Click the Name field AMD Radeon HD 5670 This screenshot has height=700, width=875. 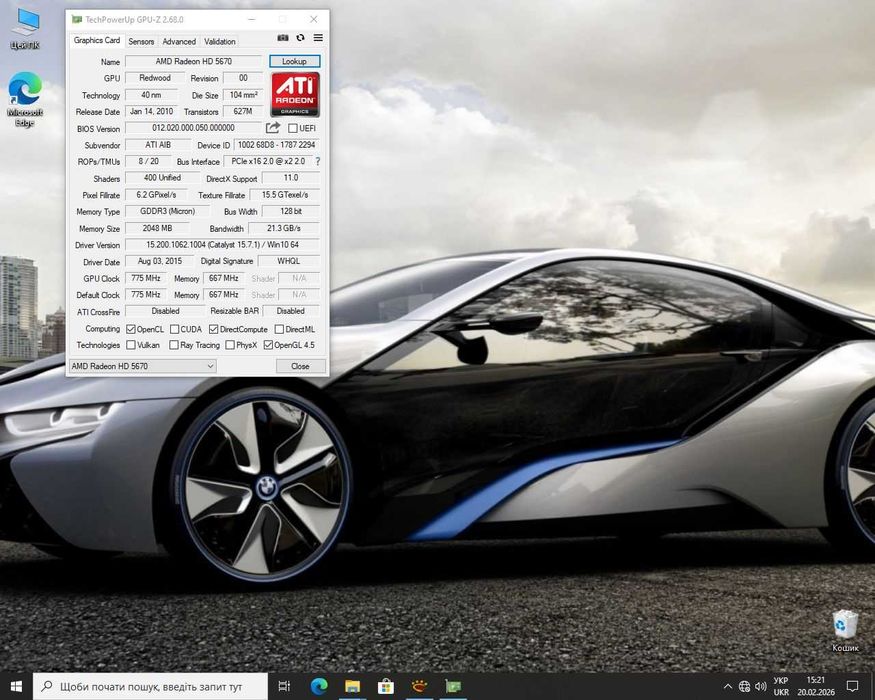tap(193, 61)
